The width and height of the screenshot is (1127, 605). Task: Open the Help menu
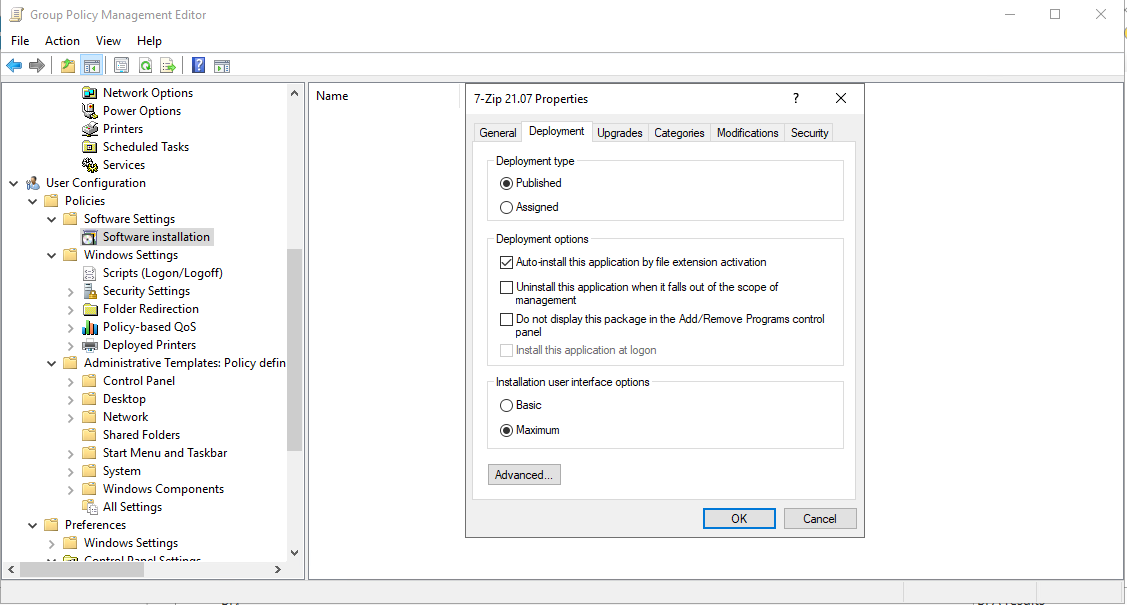150,41
